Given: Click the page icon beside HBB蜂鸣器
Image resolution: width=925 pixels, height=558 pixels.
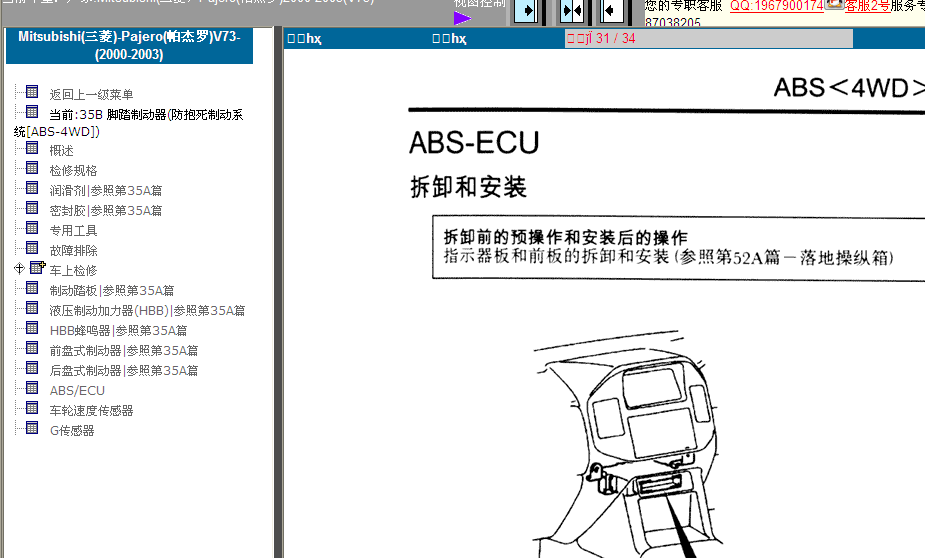Looking at the screenshot, I should pos(32,329).
